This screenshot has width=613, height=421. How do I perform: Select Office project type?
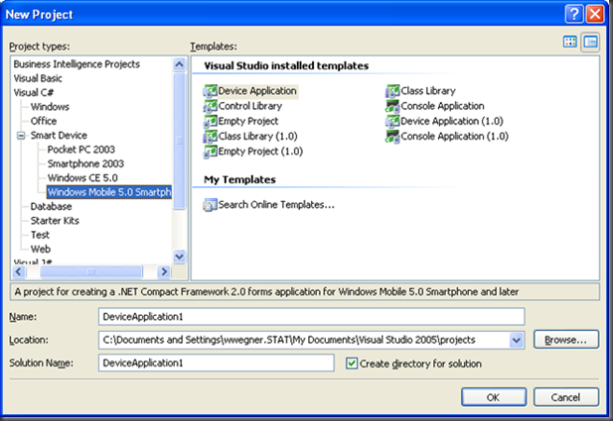coord(44,121)
